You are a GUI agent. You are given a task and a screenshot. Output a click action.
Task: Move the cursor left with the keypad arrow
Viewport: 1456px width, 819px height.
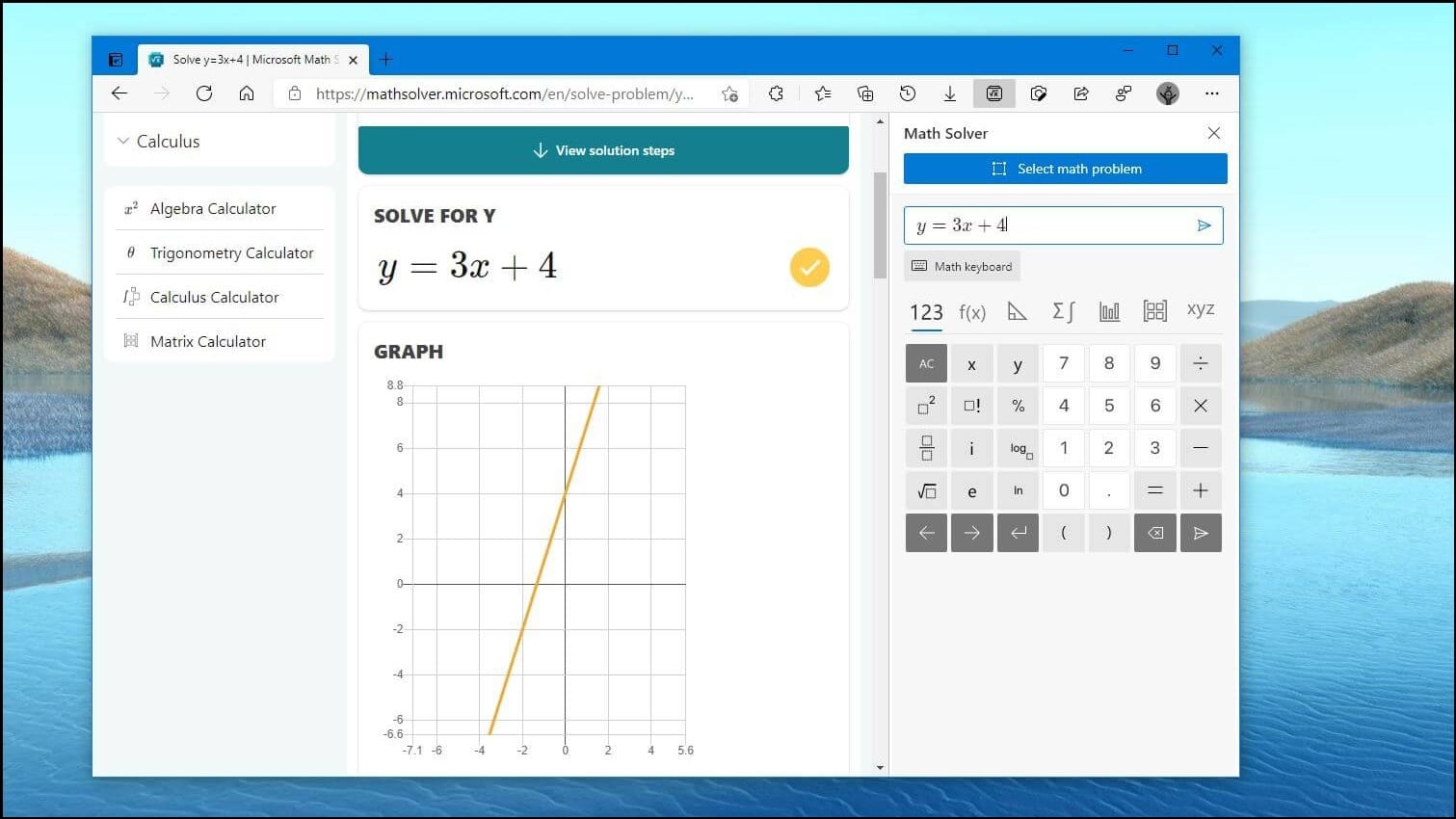point(926,533)
